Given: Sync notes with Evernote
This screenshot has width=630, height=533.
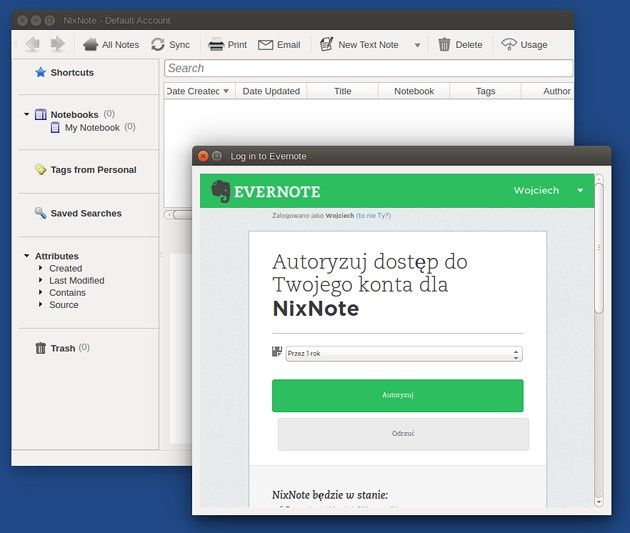Looking at the screenshot, I should coord(170,45).
